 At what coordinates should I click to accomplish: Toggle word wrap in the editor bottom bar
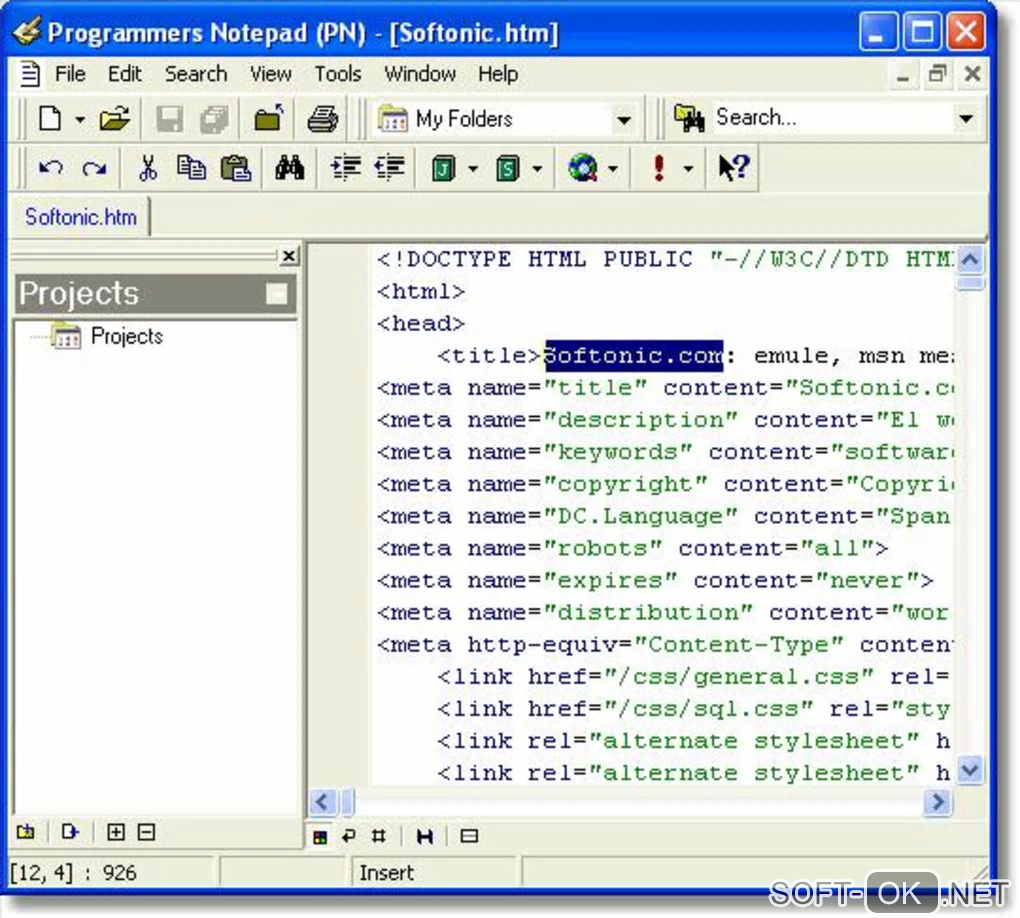pos(349,836)
